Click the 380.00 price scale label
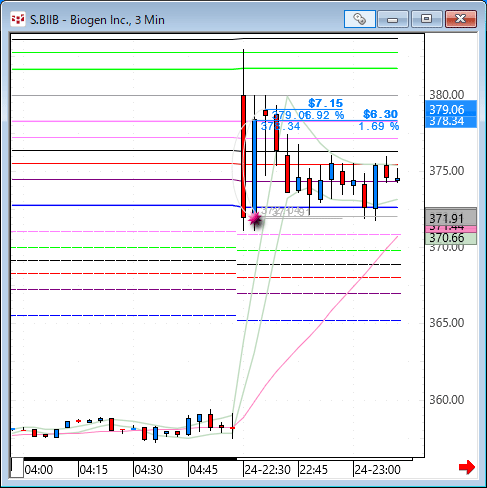The width and height of the screenshot is (487, 488). 446,95
